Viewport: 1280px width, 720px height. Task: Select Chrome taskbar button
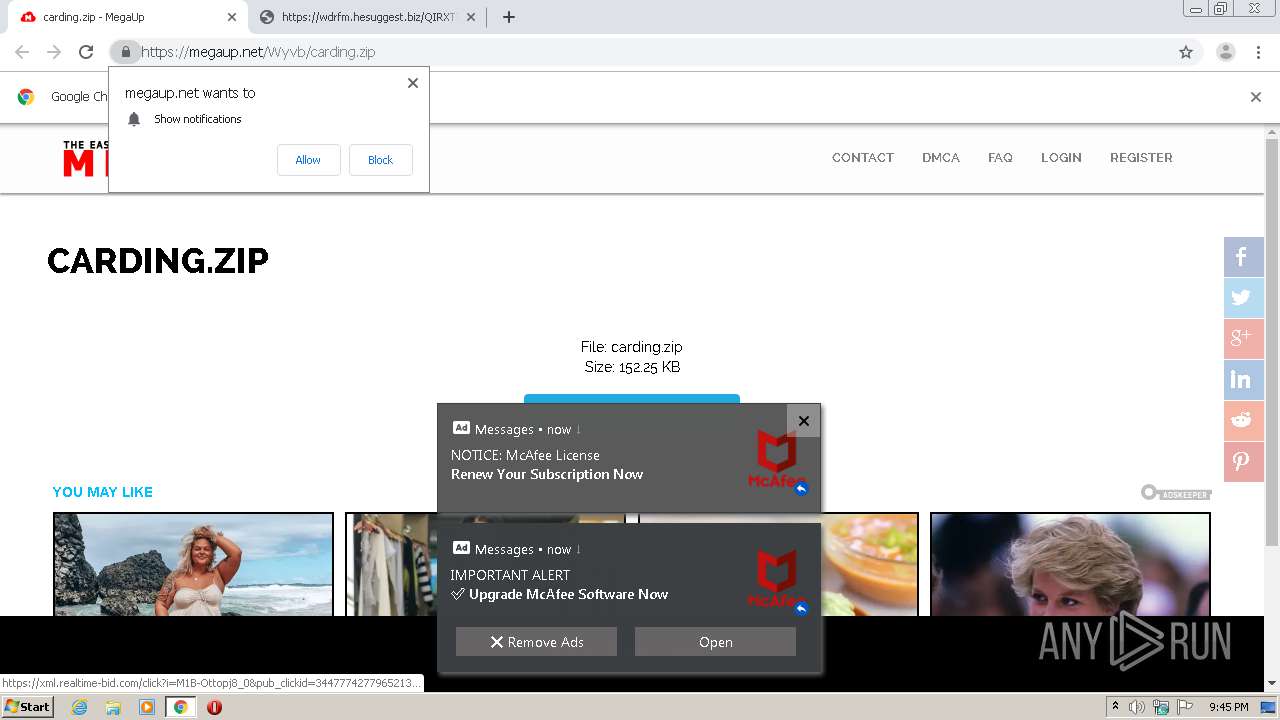pyautogui.click(x=180, y=707)
